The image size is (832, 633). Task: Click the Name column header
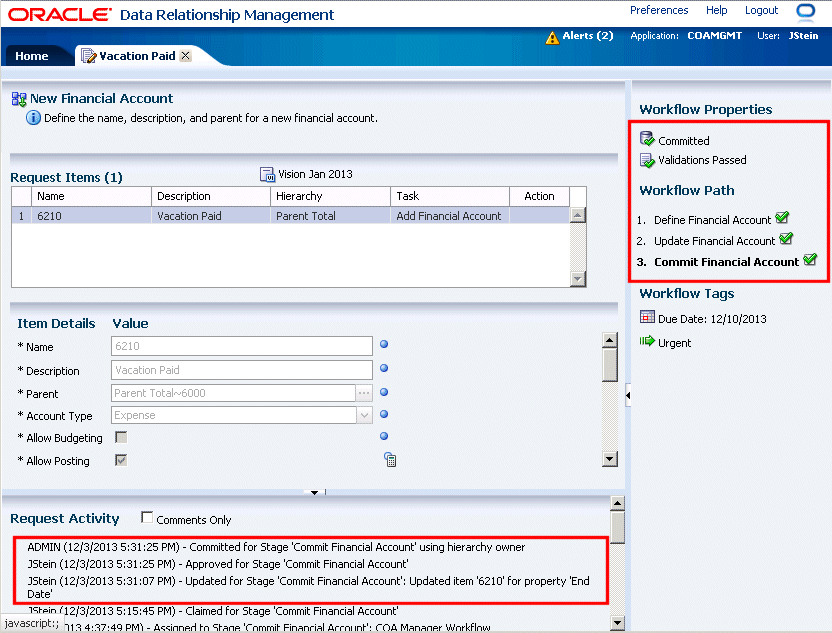click(91, 196)
